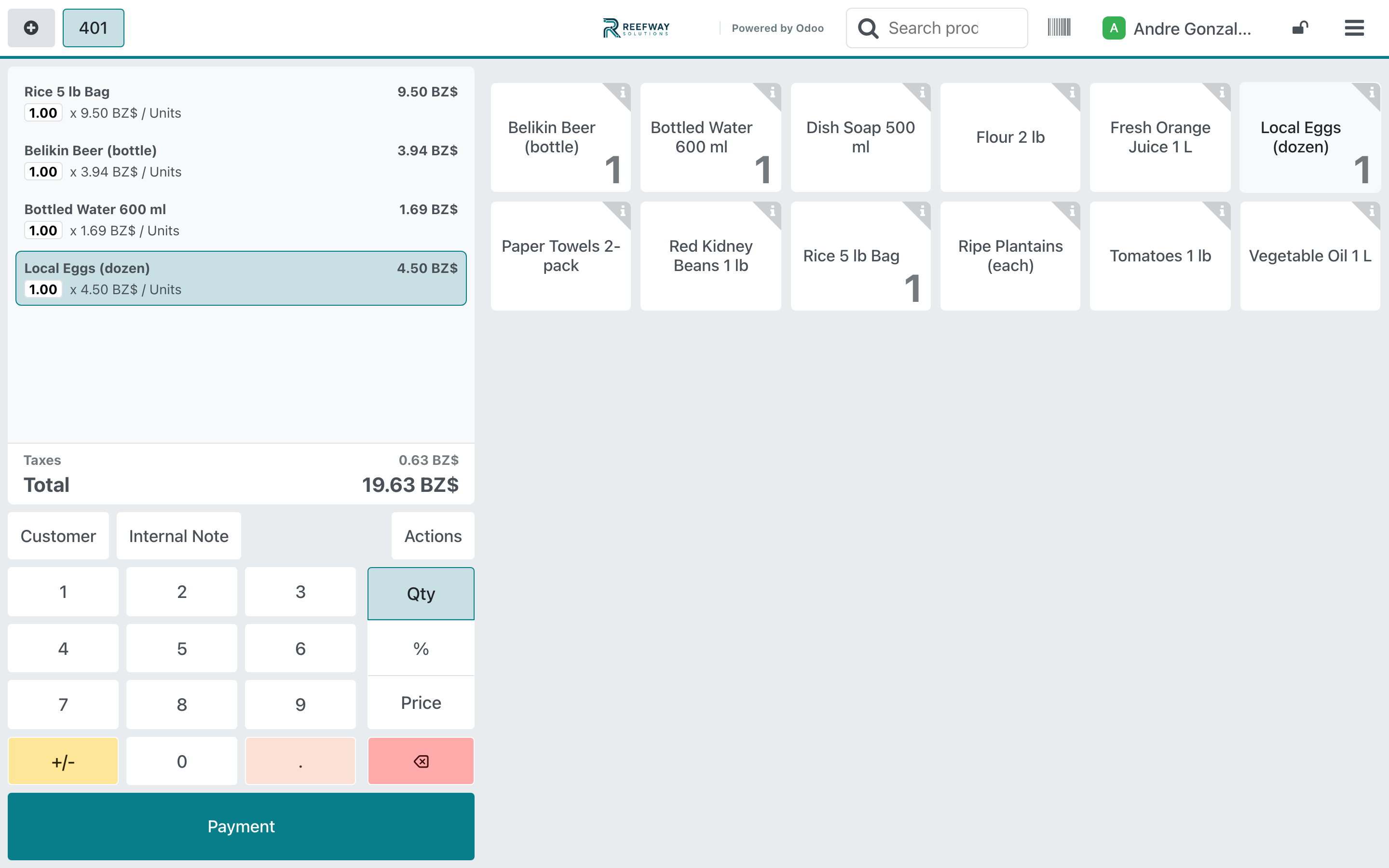Open cashier Andre Gonzal... selector
1389x868 pixels.
point(1177,28)
